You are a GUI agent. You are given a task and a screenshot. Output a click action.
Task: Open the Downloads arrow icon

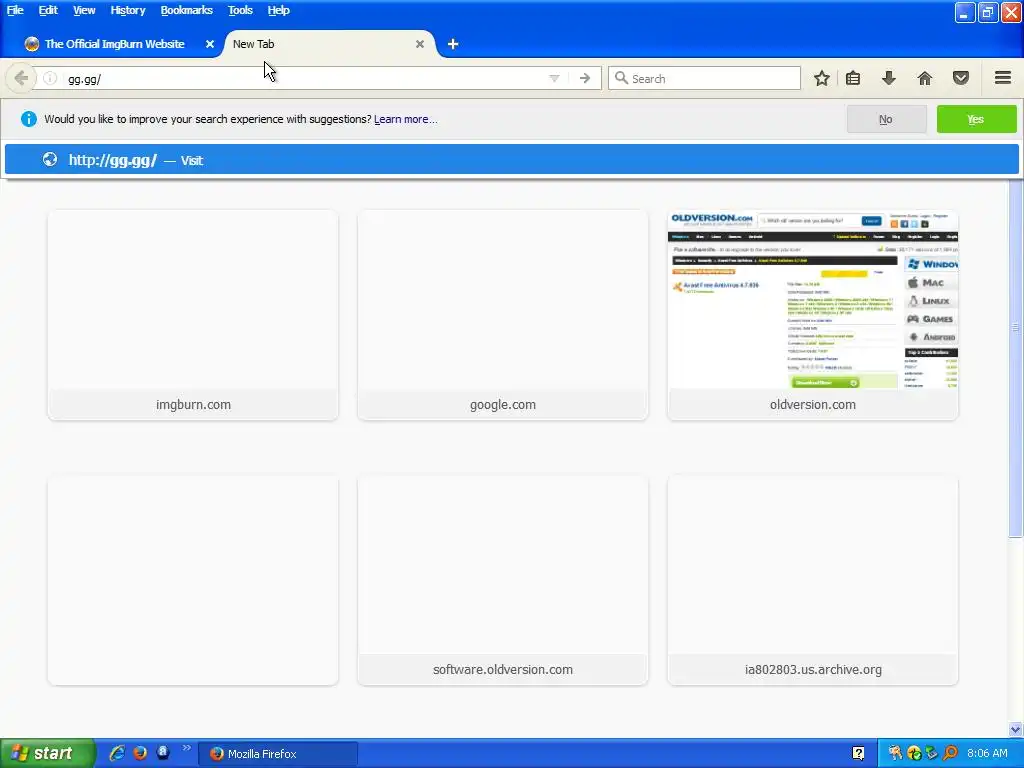888,78
